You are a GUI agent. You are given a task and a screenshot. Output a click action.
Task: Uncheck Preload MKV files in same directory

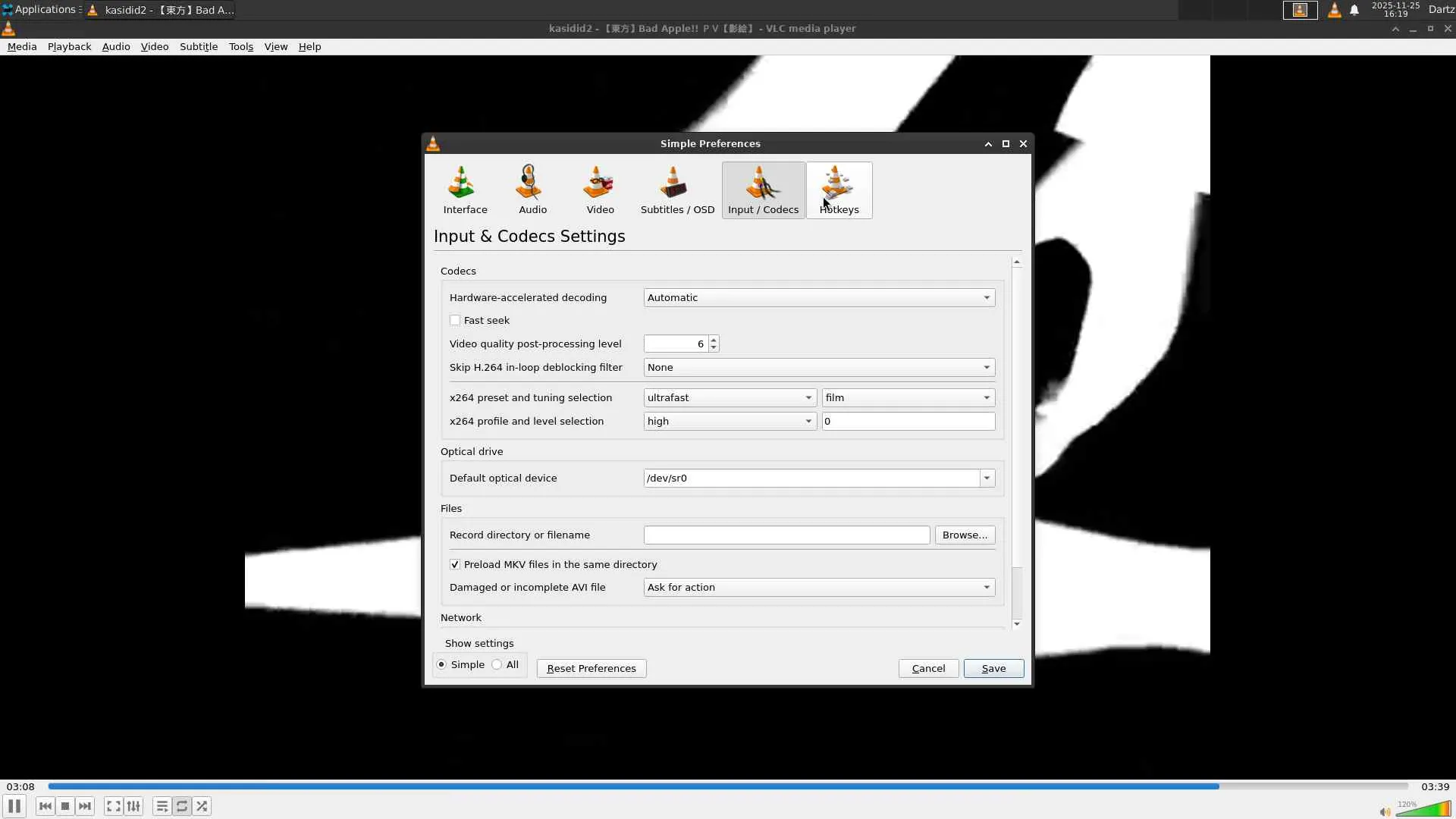pyautogui.click(x=455, y=565)
